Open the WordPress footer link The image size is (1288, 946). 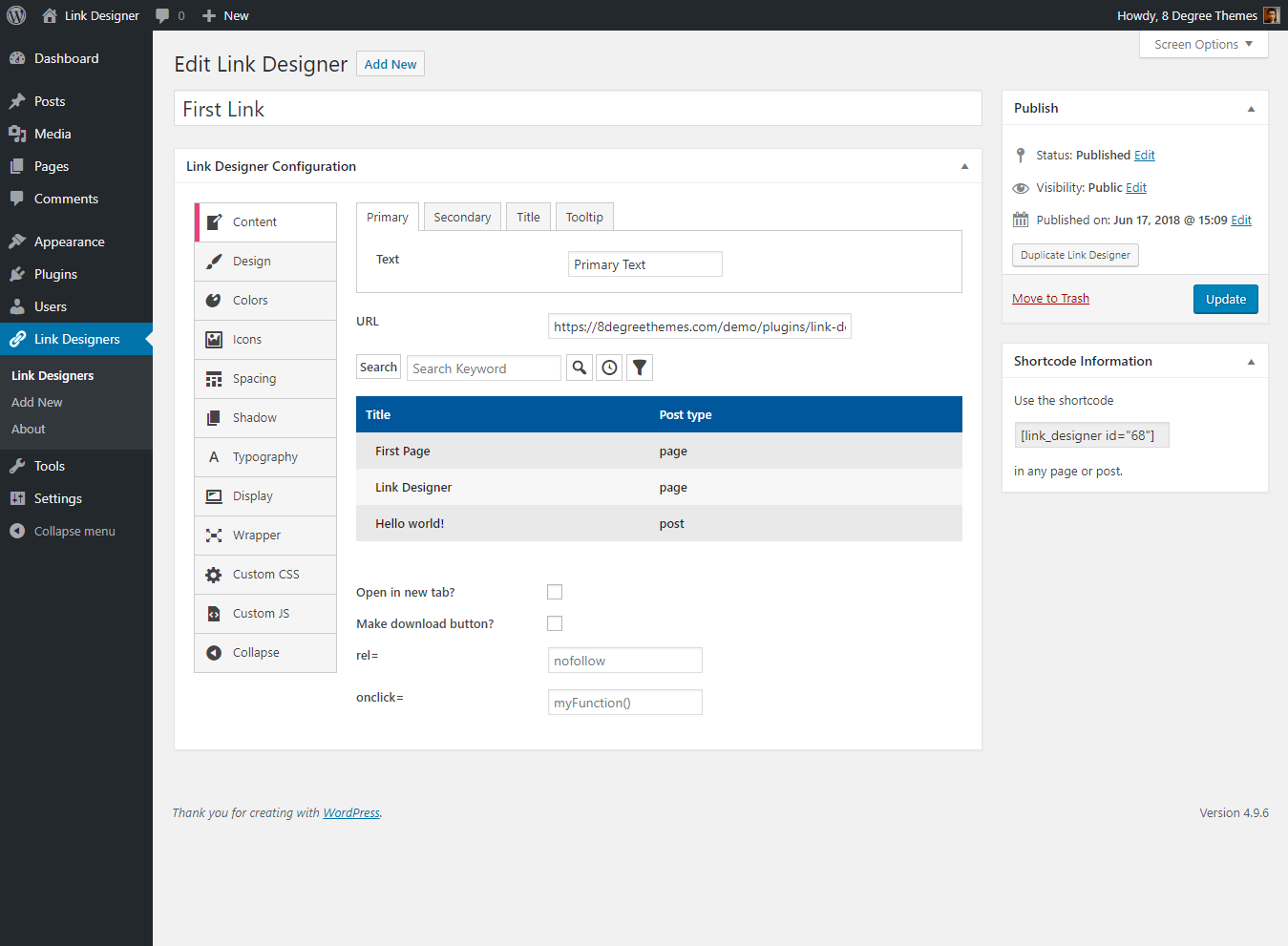click(x=351, y=813)
